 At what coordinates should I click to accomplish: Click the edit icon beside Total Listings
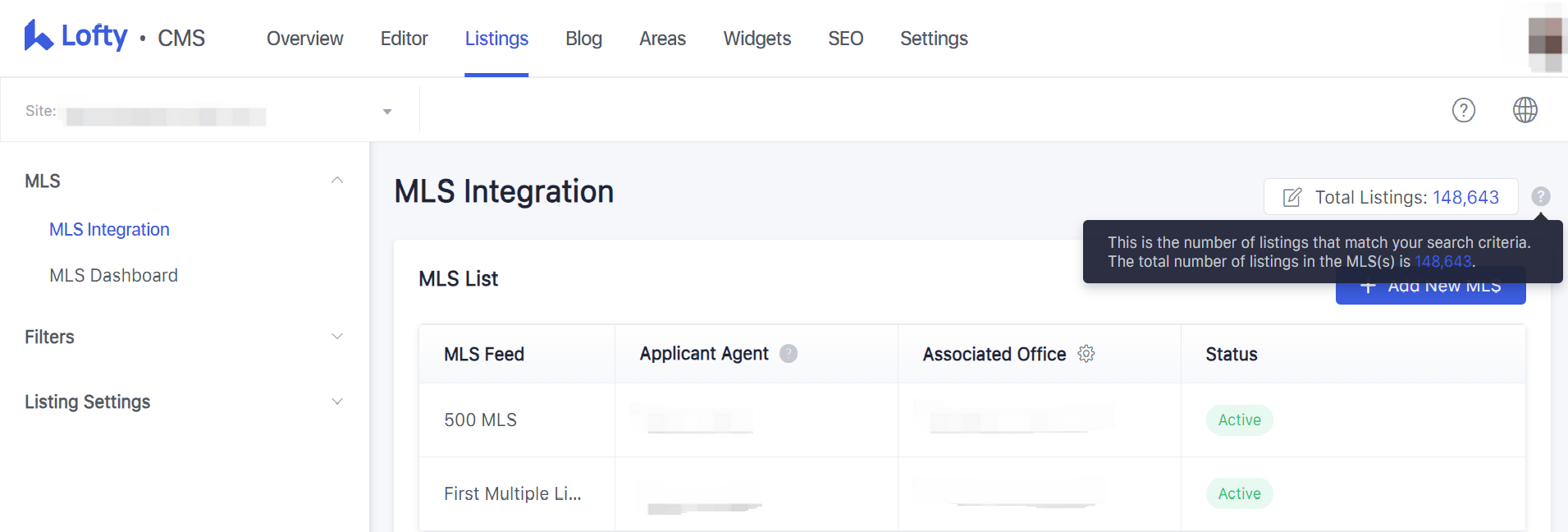[x=1292, y=197]
